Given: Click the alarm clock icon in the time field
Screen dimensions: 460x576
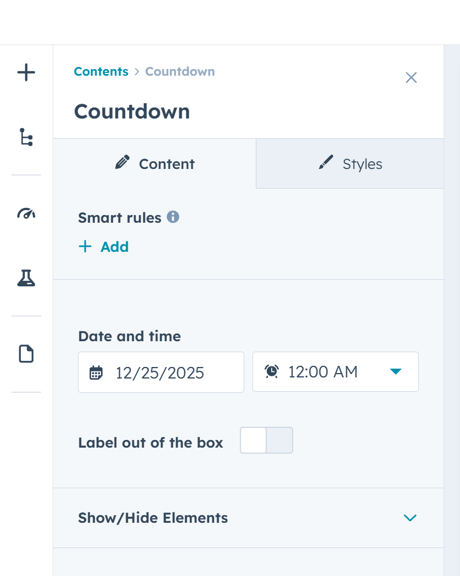Looking at the screenshot, I should pyautogui.click(x=272, y=371).
